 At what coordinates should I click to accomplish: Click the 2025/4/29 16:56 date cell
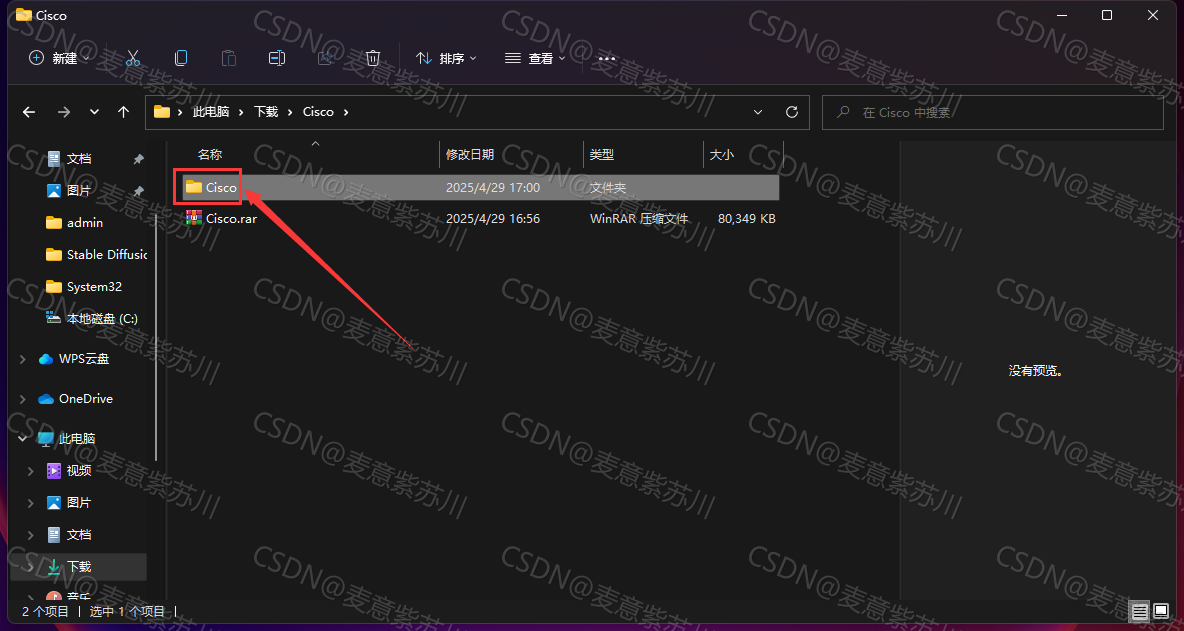(493, 218)
